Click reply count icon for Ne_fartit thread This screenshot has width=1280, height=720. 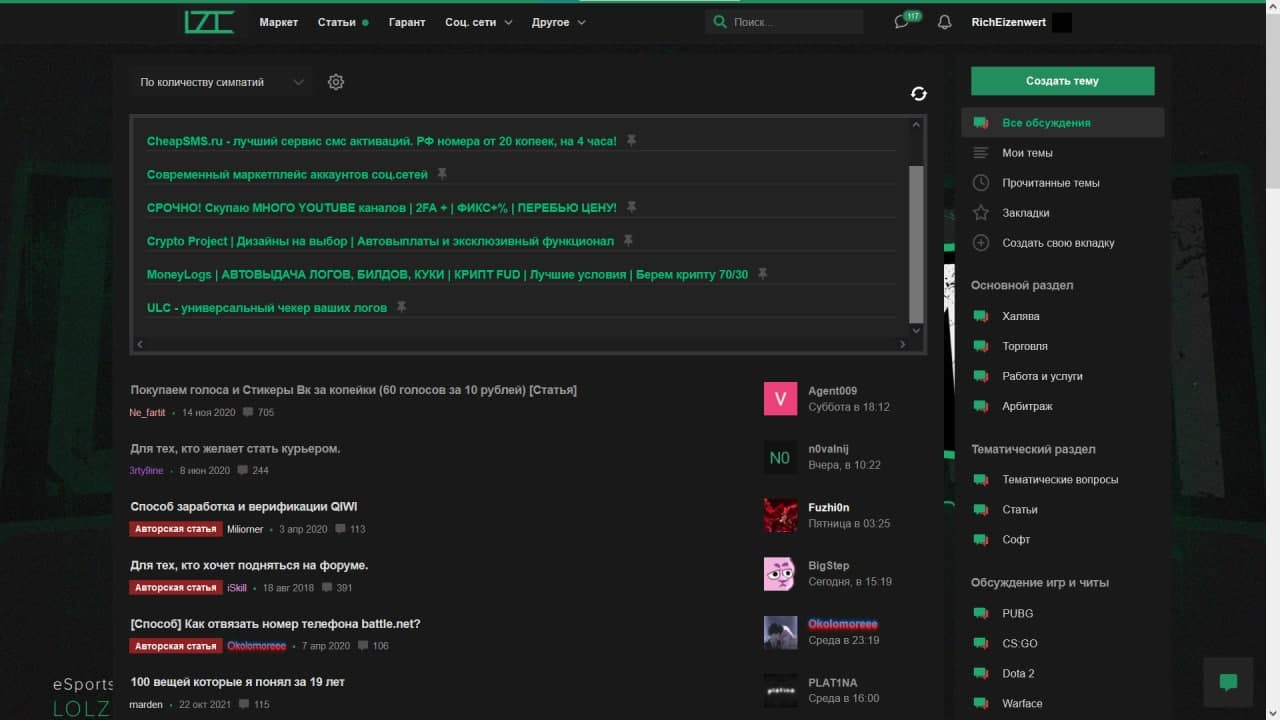coord(248,412)
